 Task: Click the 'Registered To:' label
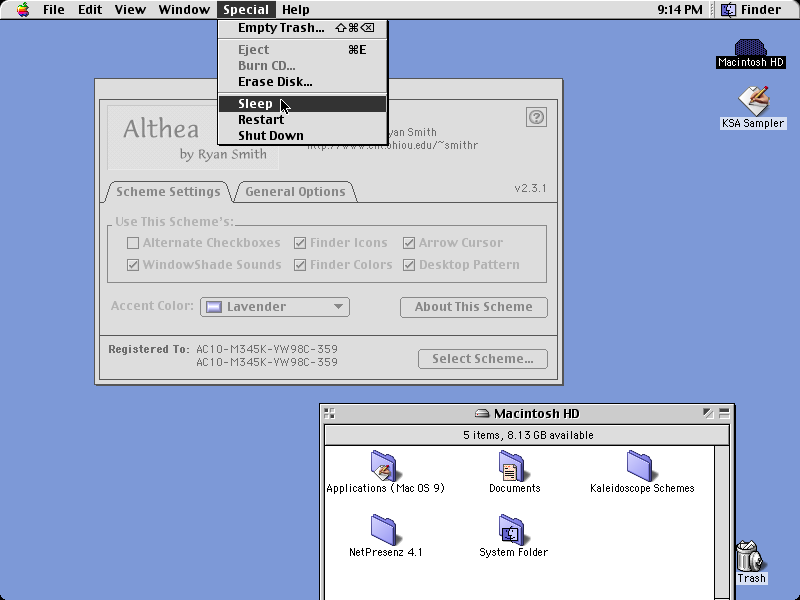click(148, 349)
